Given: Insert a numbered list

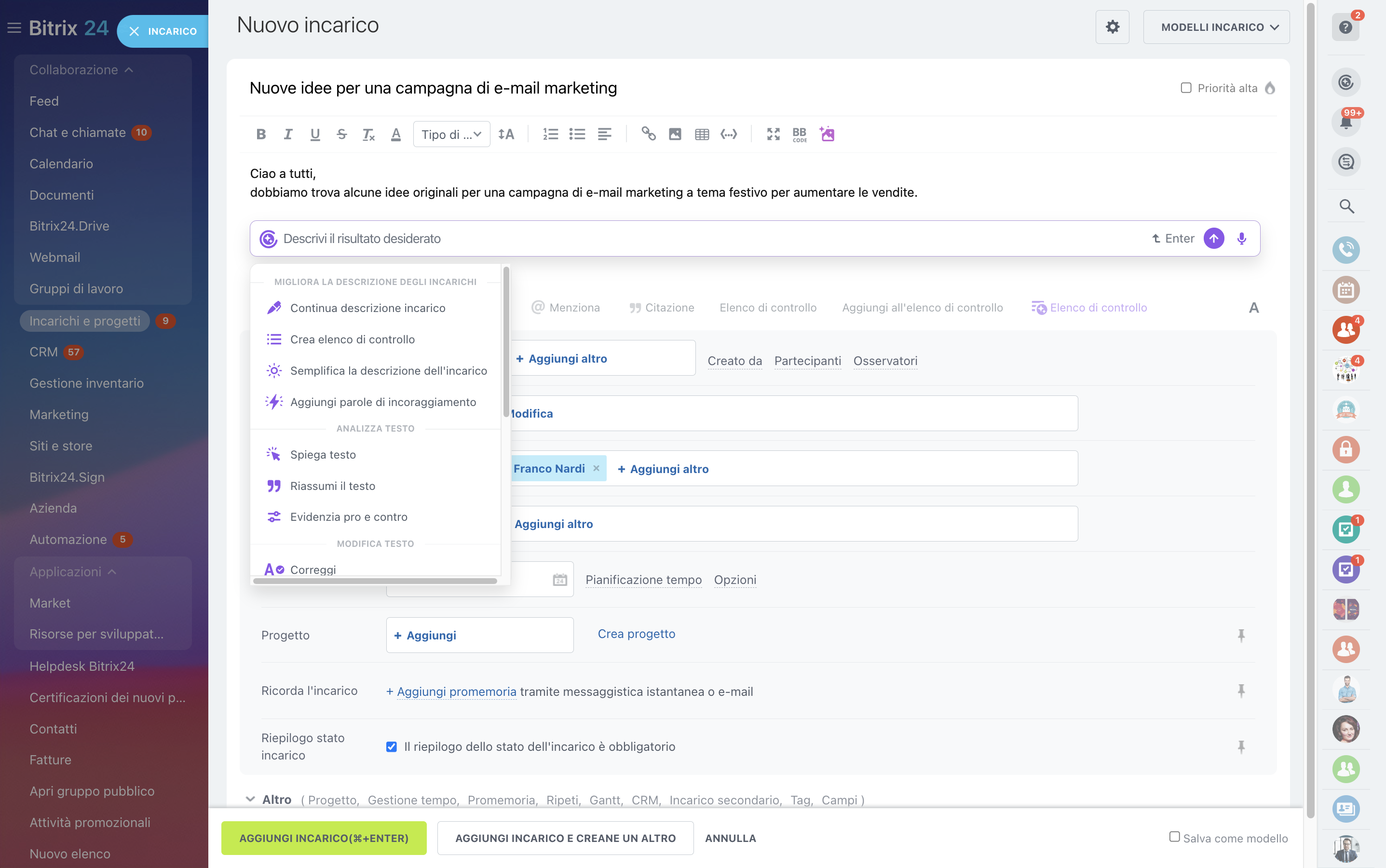Looking at the screenshot, I should [x=550, y=135].
